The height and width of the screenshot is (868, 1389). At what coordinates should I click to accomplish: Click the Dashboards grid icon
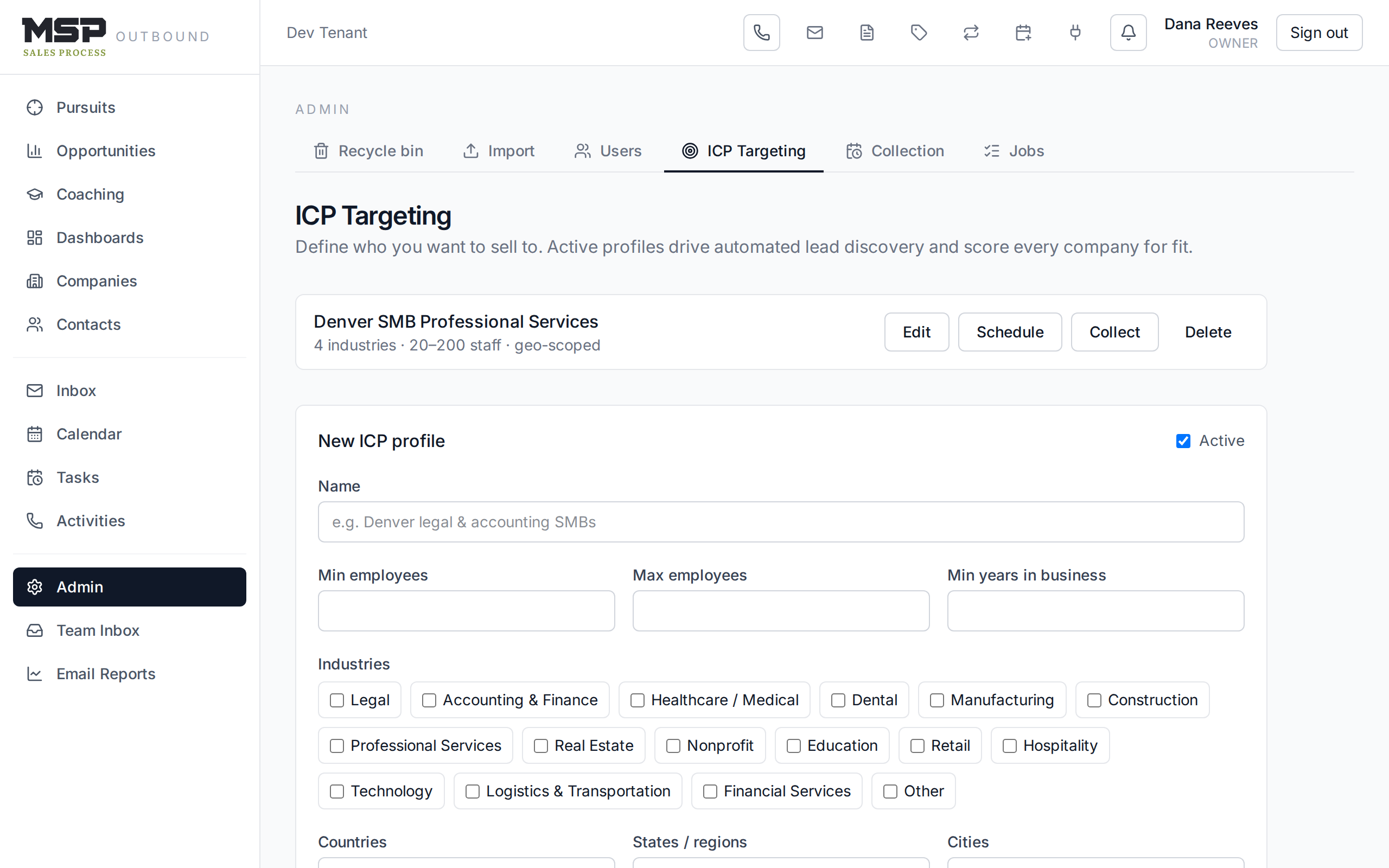(35, 238)
